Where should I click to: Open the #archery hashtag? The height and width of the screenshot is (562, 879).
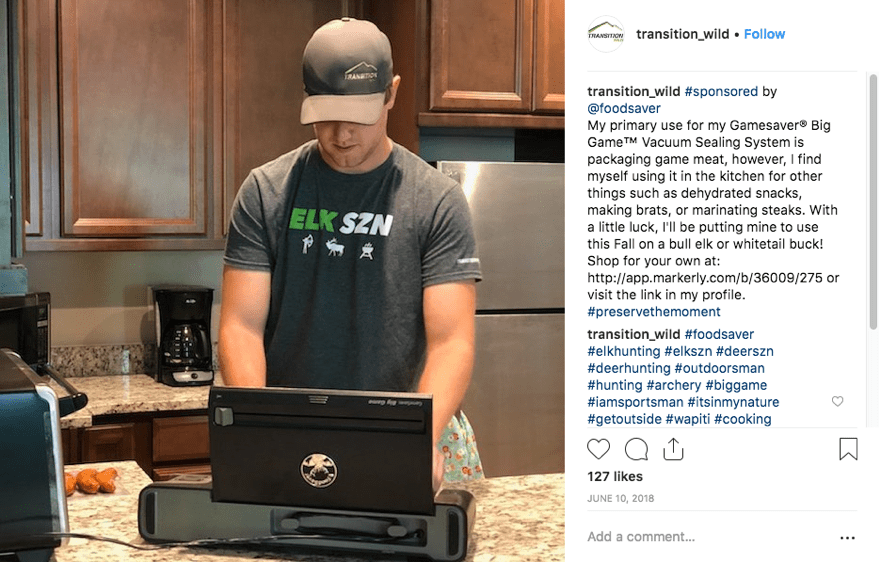674,385
